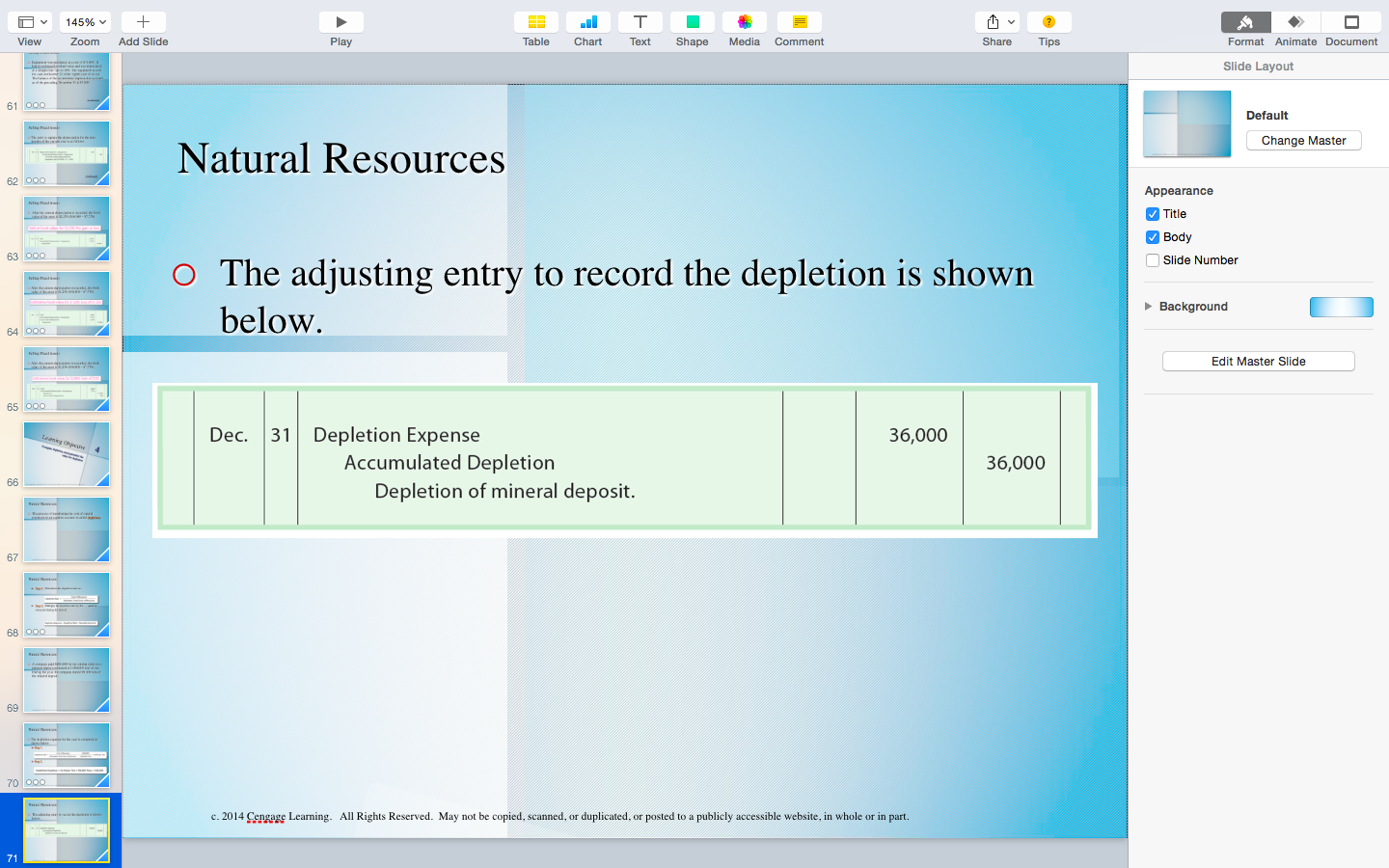Insert a Table from the toolbar
This screenshot has width=1389, height=868.
tap(536, 22)
